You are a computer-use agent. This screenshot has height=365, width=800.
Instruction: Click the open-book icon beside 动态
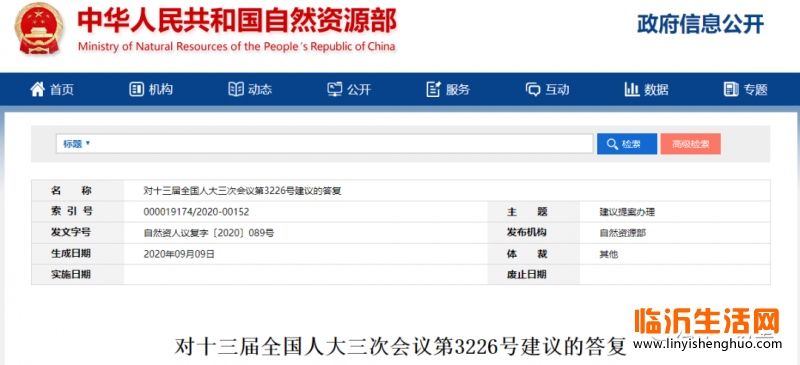pos(236,89)
